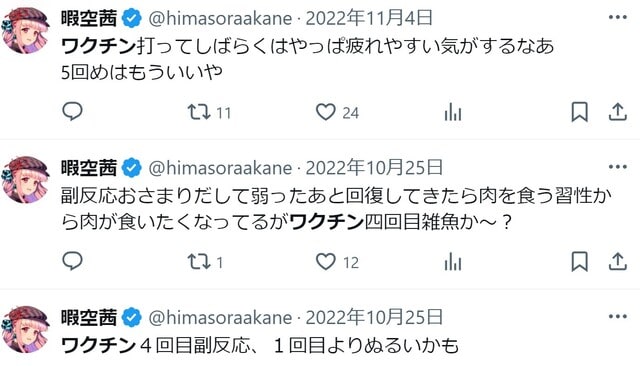The image size is (640, 366).
Task: View analytics of the second tweet
Action: pyautogui.click(x=453, y=262)
